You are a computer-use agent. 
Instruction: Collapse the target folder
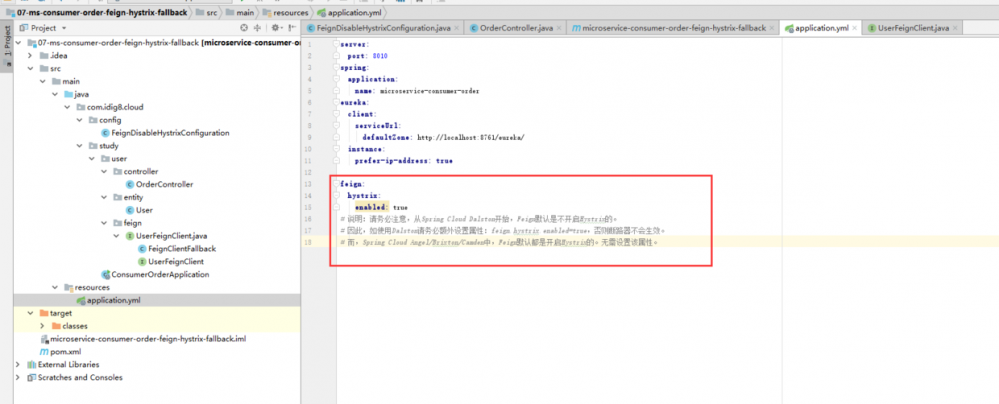tap(30, 313)
